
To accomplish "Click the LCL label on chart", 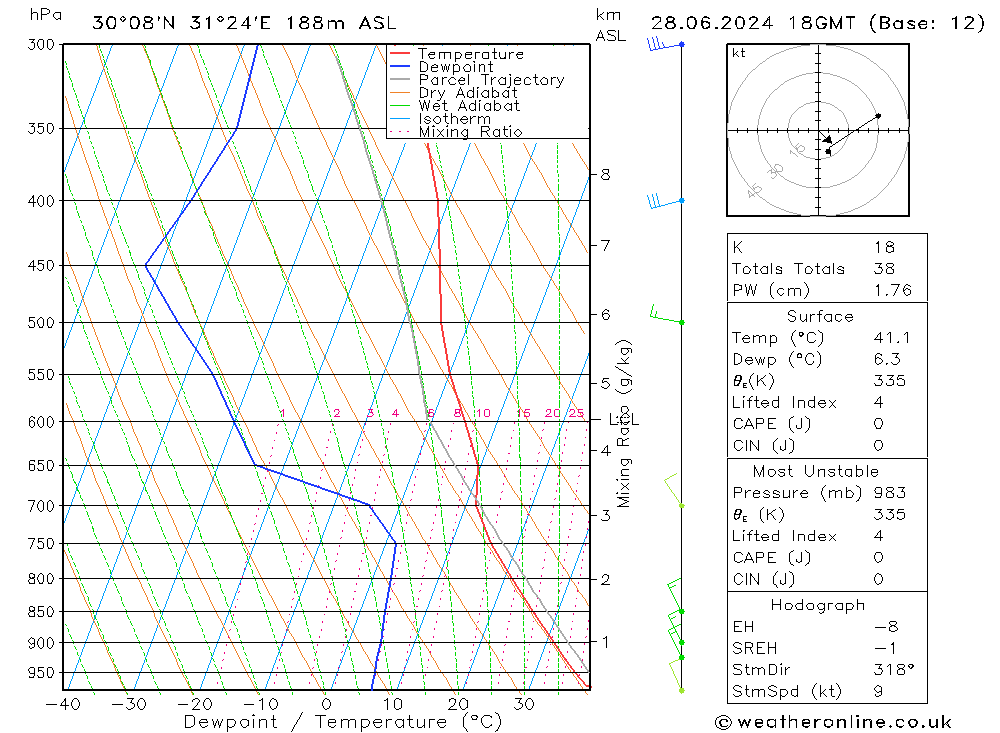I will coord(624,420).
